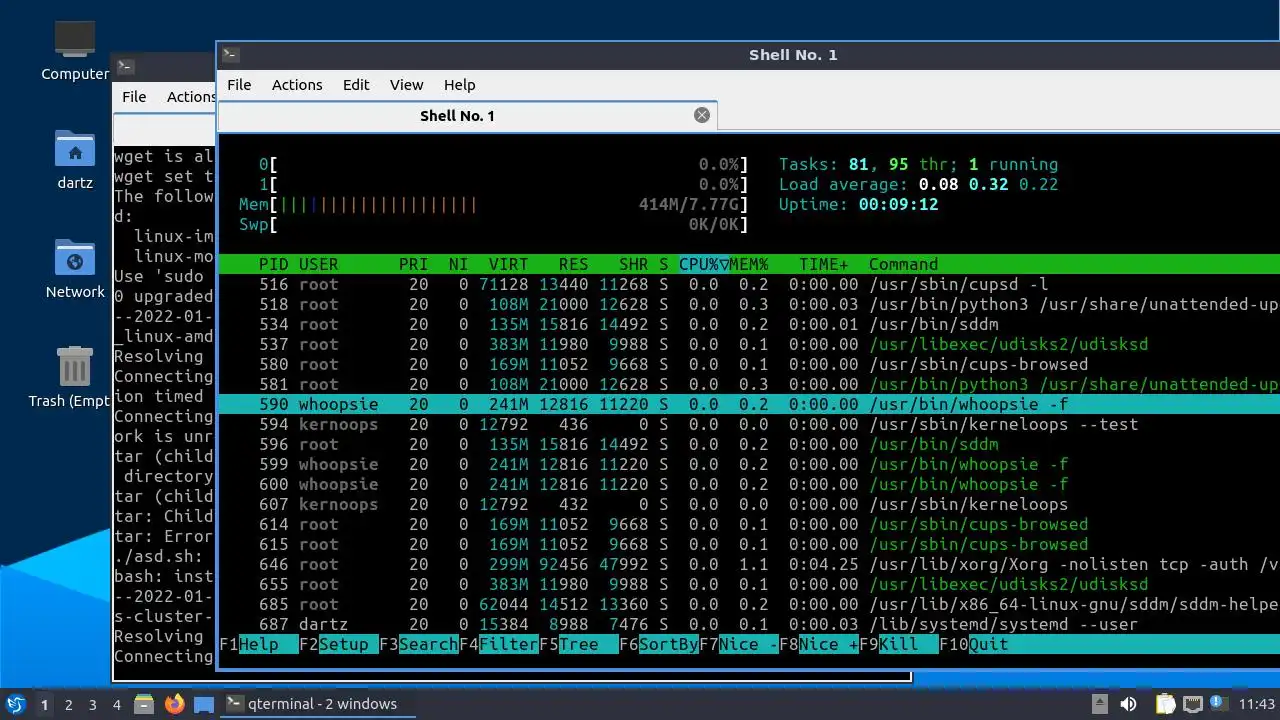Open the View menu

coord(406,85)
